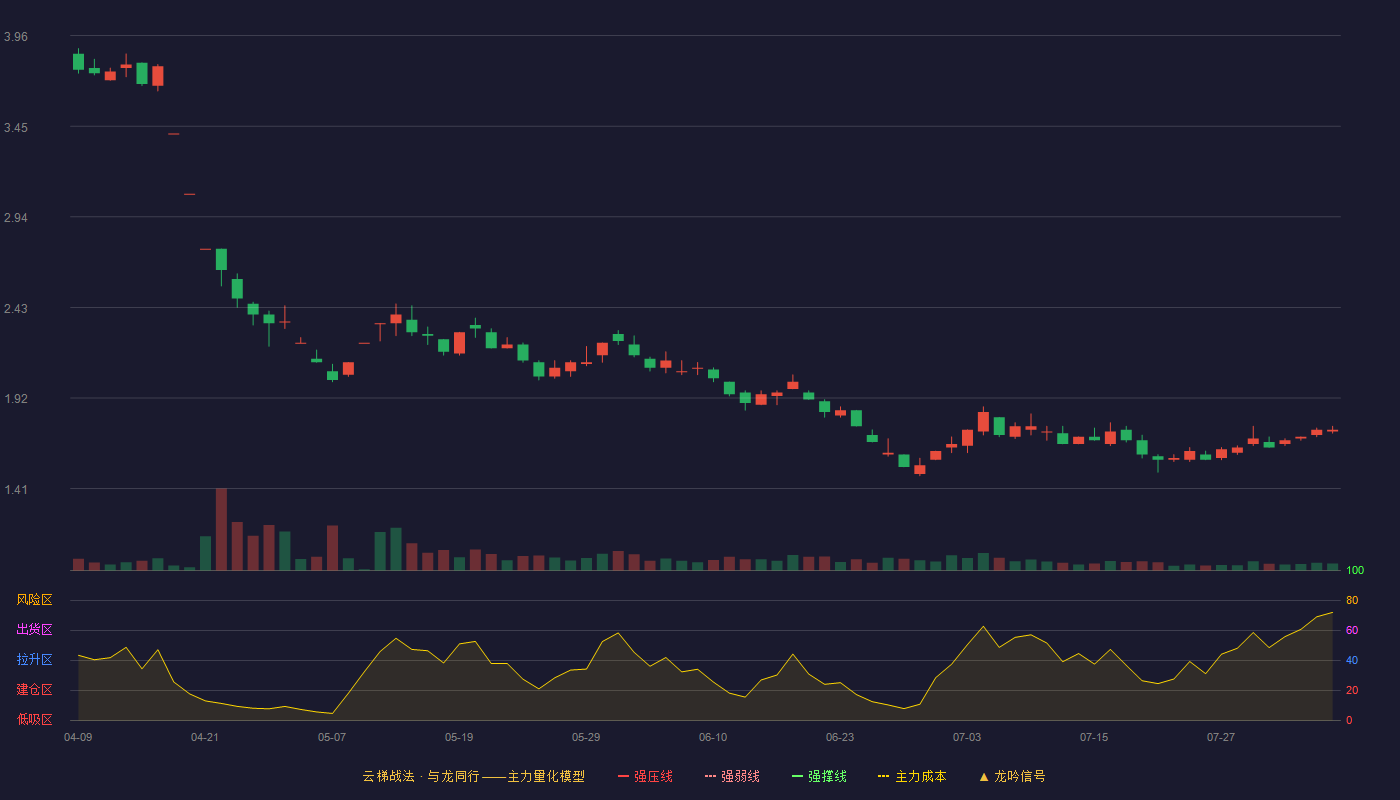Click the 低吸区 zone label
The height and width of the screenshot is (800, 1400).
(x=35, y=720)
